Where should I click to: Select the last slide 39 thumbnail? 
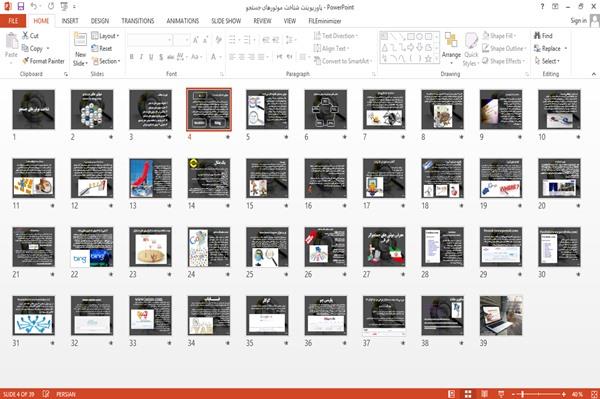pos(501,316)
